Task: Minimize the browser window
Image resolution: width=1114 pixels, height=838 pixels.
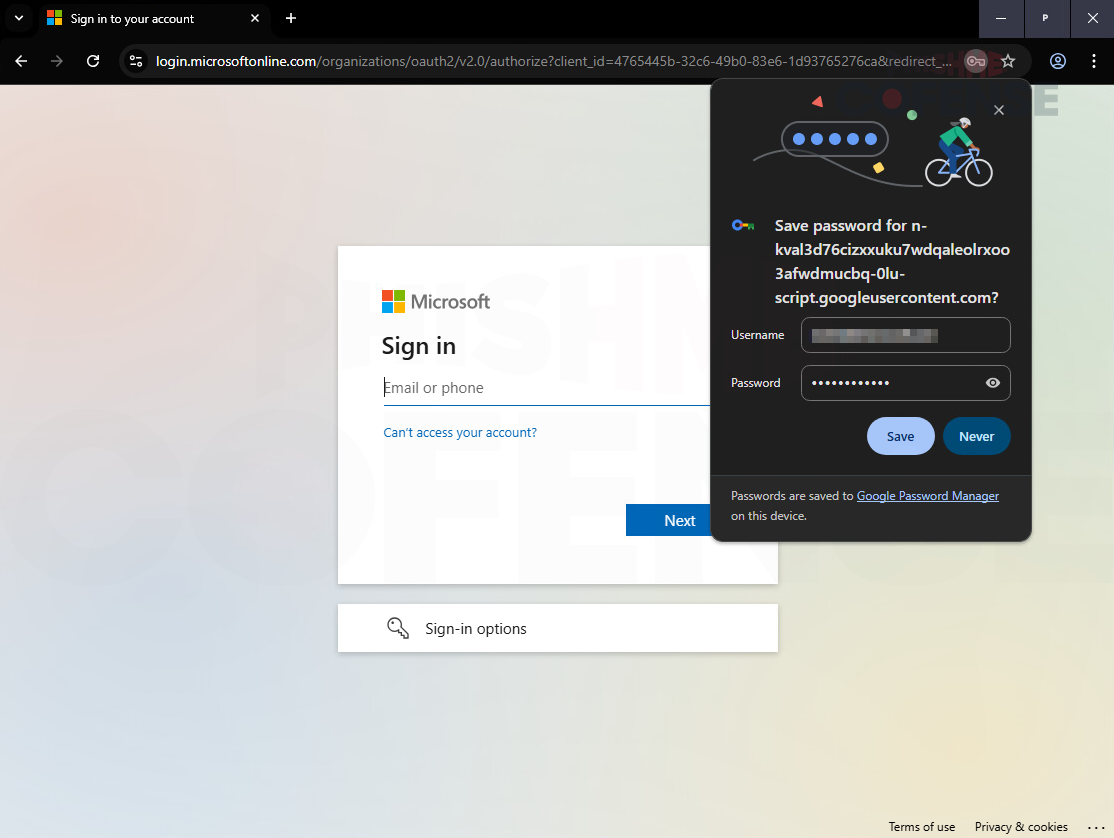Action: (1000, 18)
